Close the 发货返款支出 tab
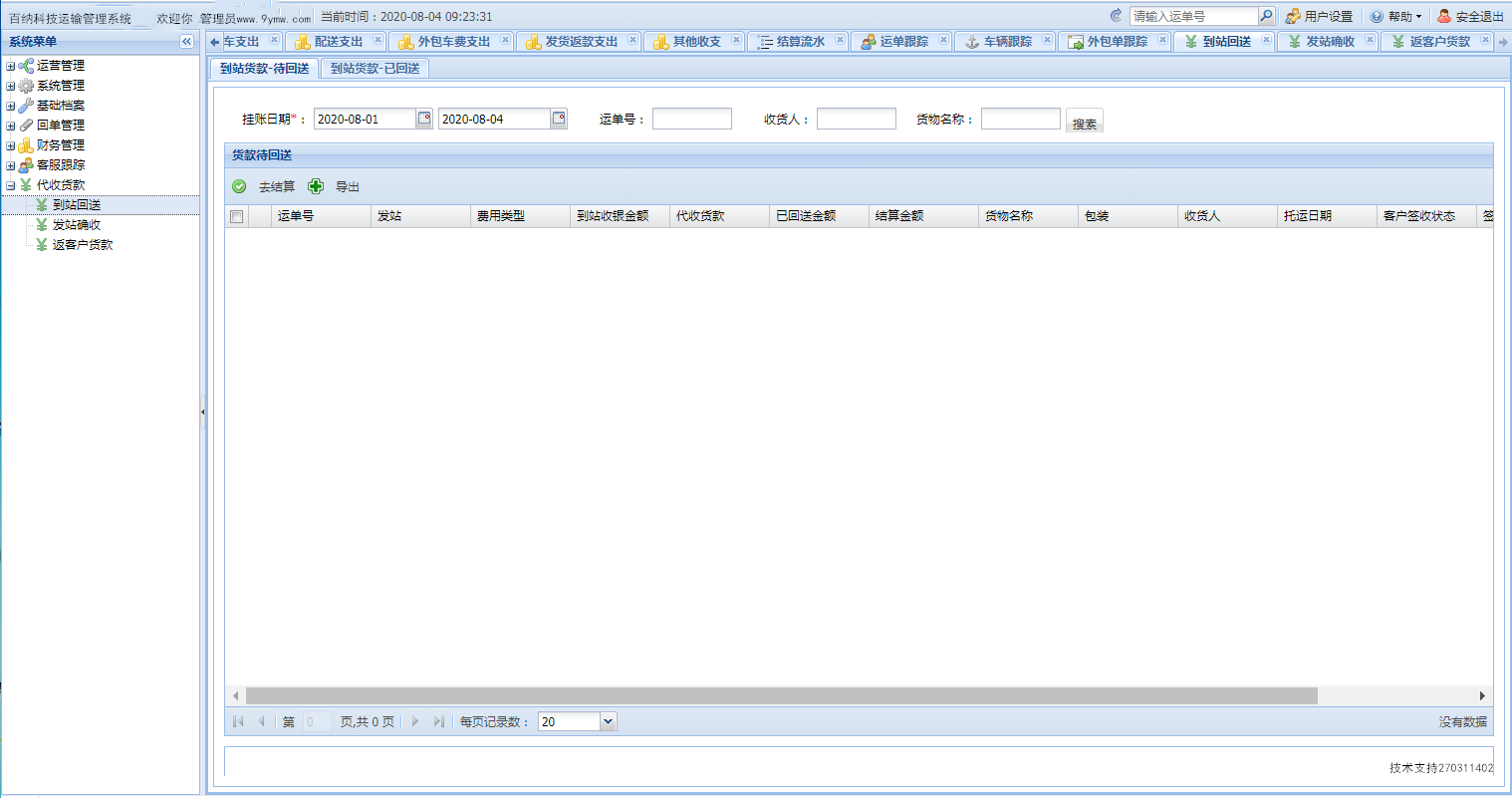This screenshot has height=798, width=1512. tap(632, 40)
